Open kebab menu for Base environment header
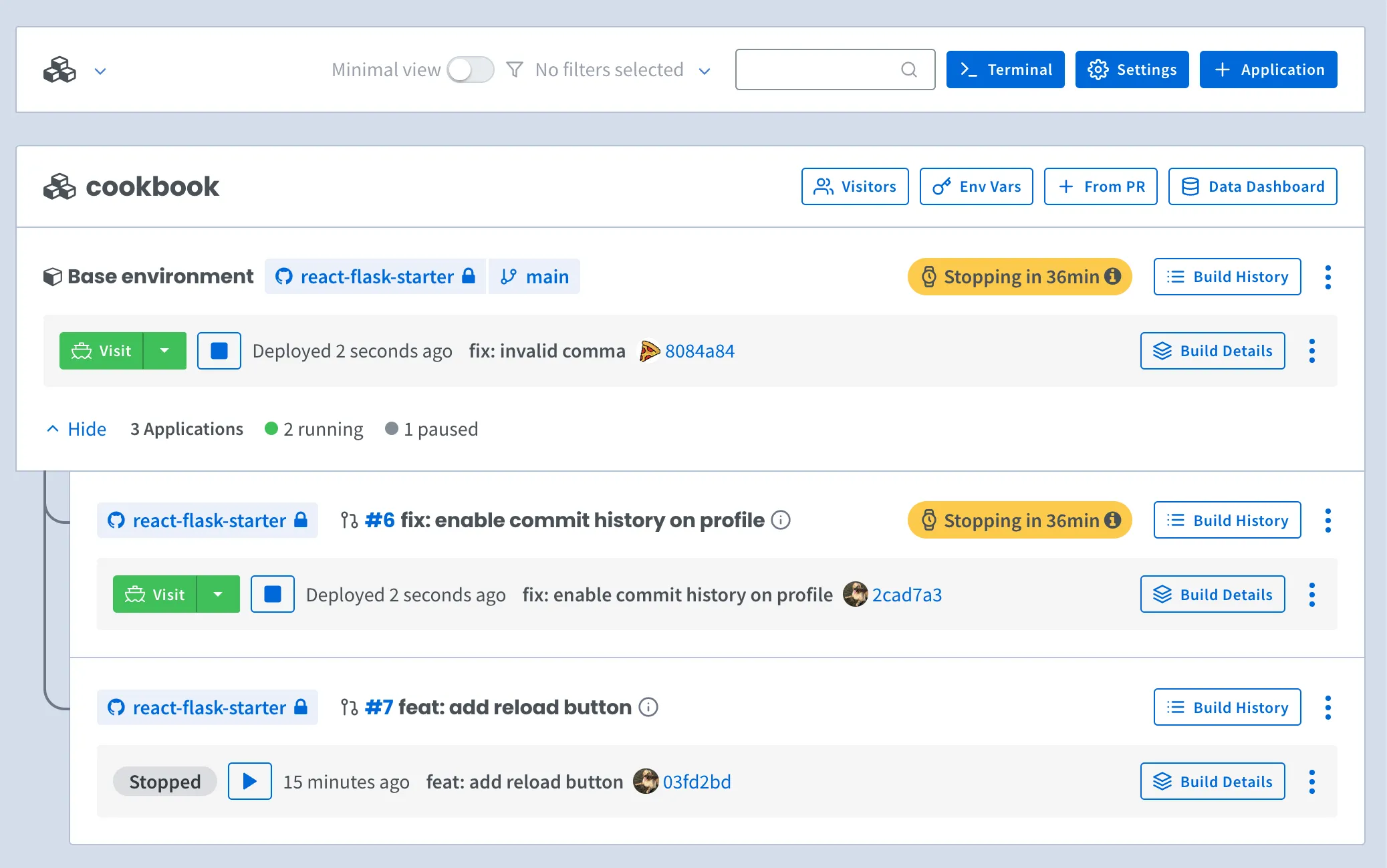1387x868 pixels. 1328,277
